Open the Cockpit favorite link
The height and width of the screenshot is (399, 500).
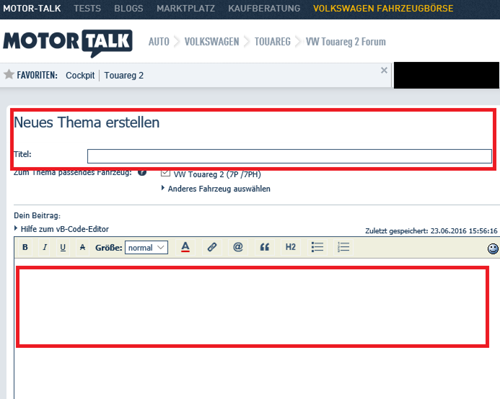(80, 75)
